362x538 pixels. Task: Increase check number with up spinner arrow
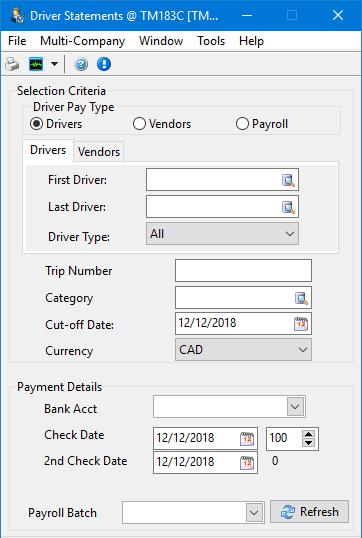tap(308, 434)
